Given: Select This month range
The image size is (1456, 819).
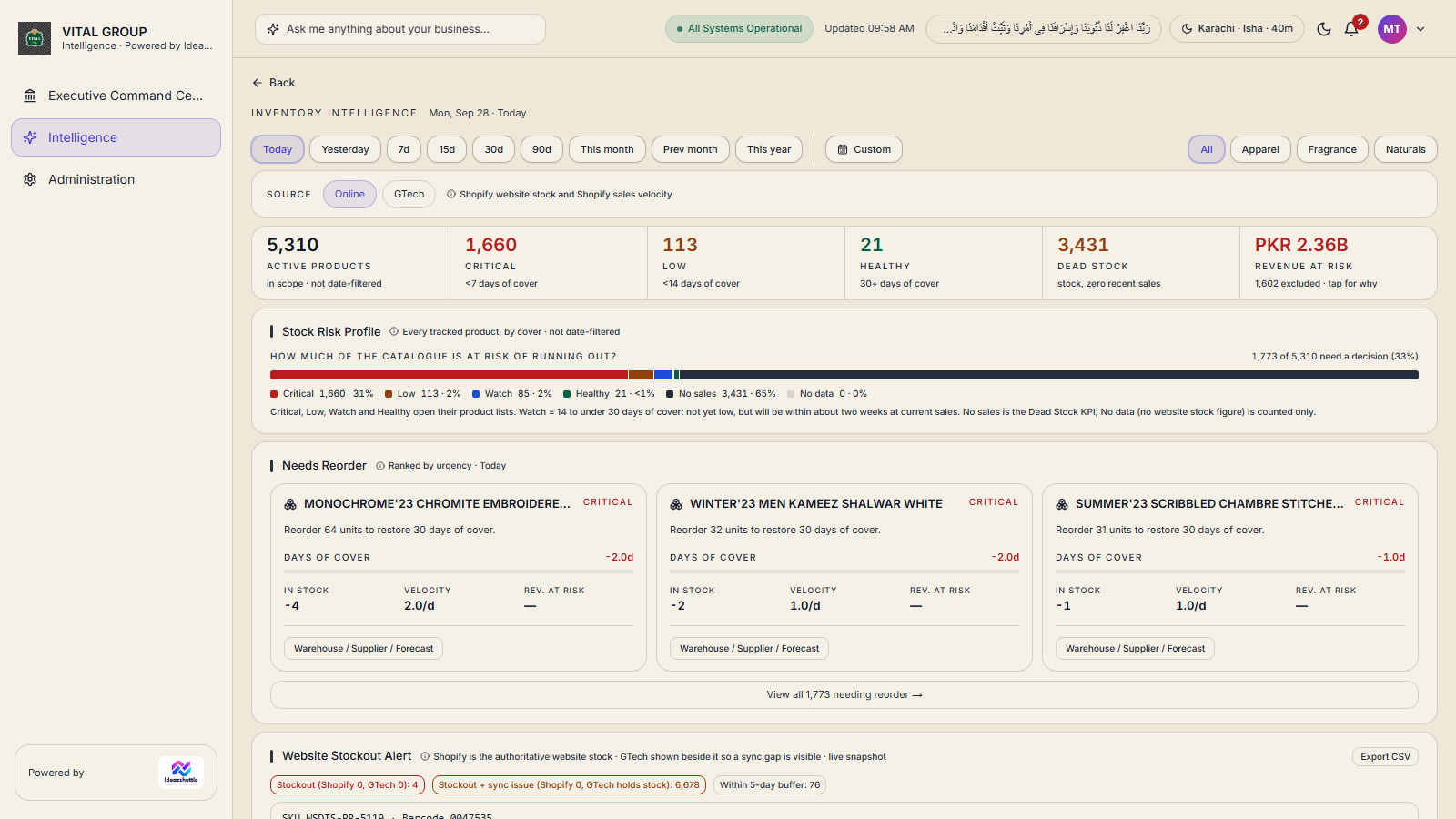Looking at the screenshot, I should (x=607, y=149).
